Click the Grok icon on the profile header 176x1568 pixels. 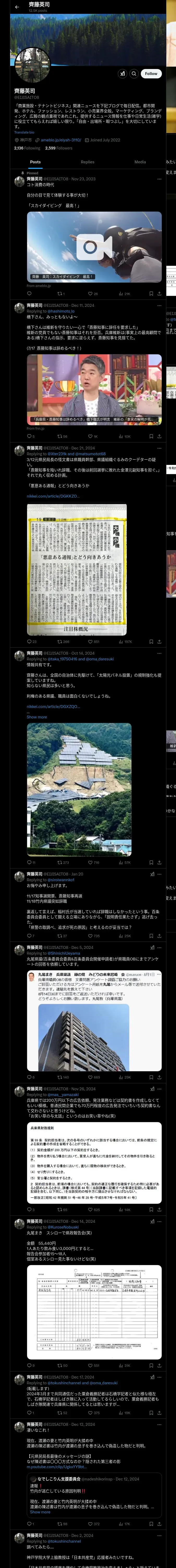point(122,74)
